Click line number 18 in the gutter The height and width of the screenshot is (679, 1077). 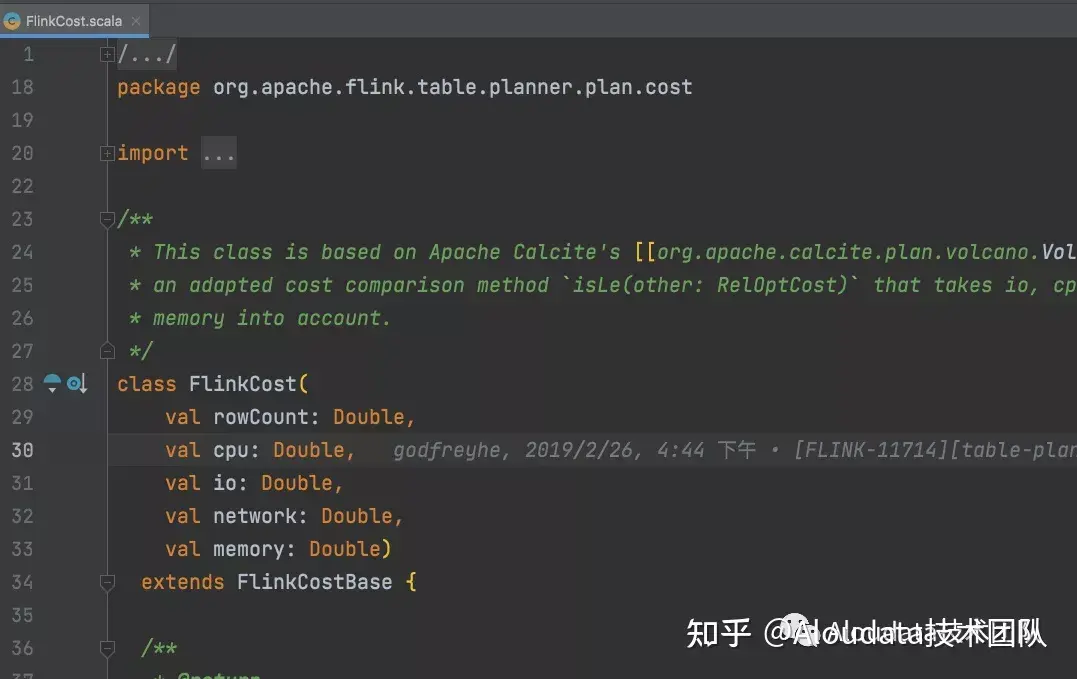(22, 87)
